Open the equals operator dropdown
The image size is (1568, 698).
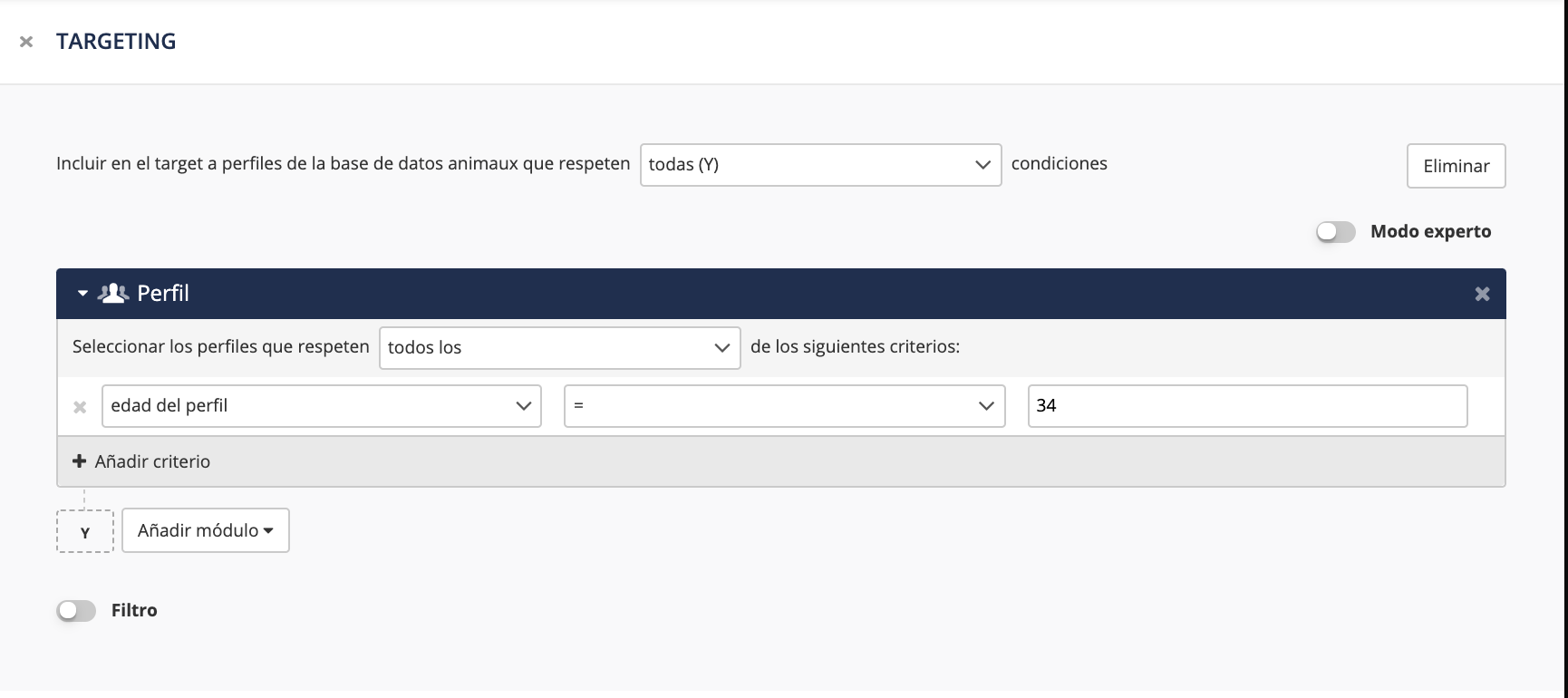click(x=784, y=406)
